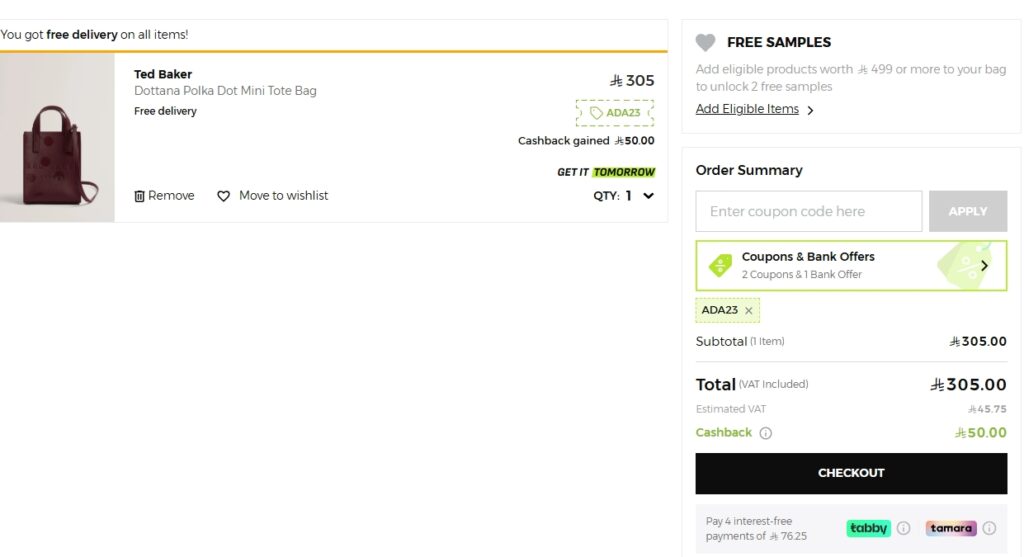This screenshot has width=1024, height=557.
Task: Open the Cashback info icon
Action: point(766,433)
